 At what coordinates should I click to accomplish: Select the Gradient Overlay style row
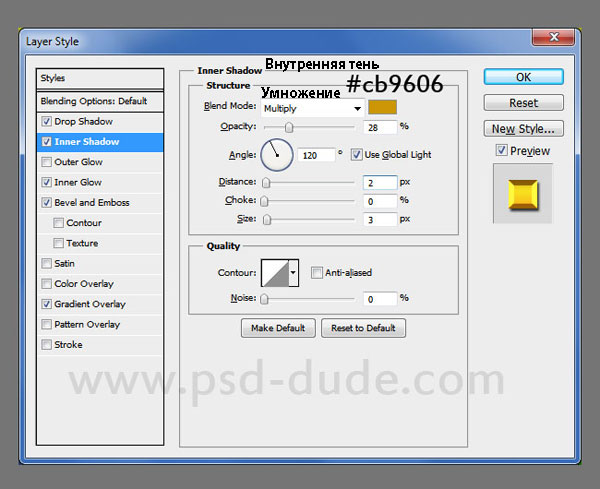pyautogui.click(x=100, y=304)
